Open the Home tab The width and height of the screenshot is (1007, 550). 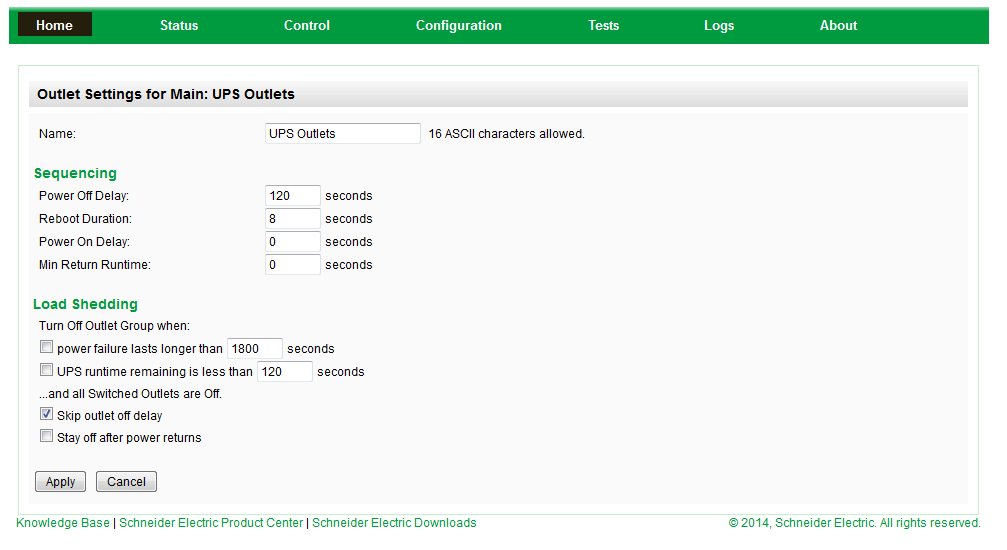[x=55, y=25]
